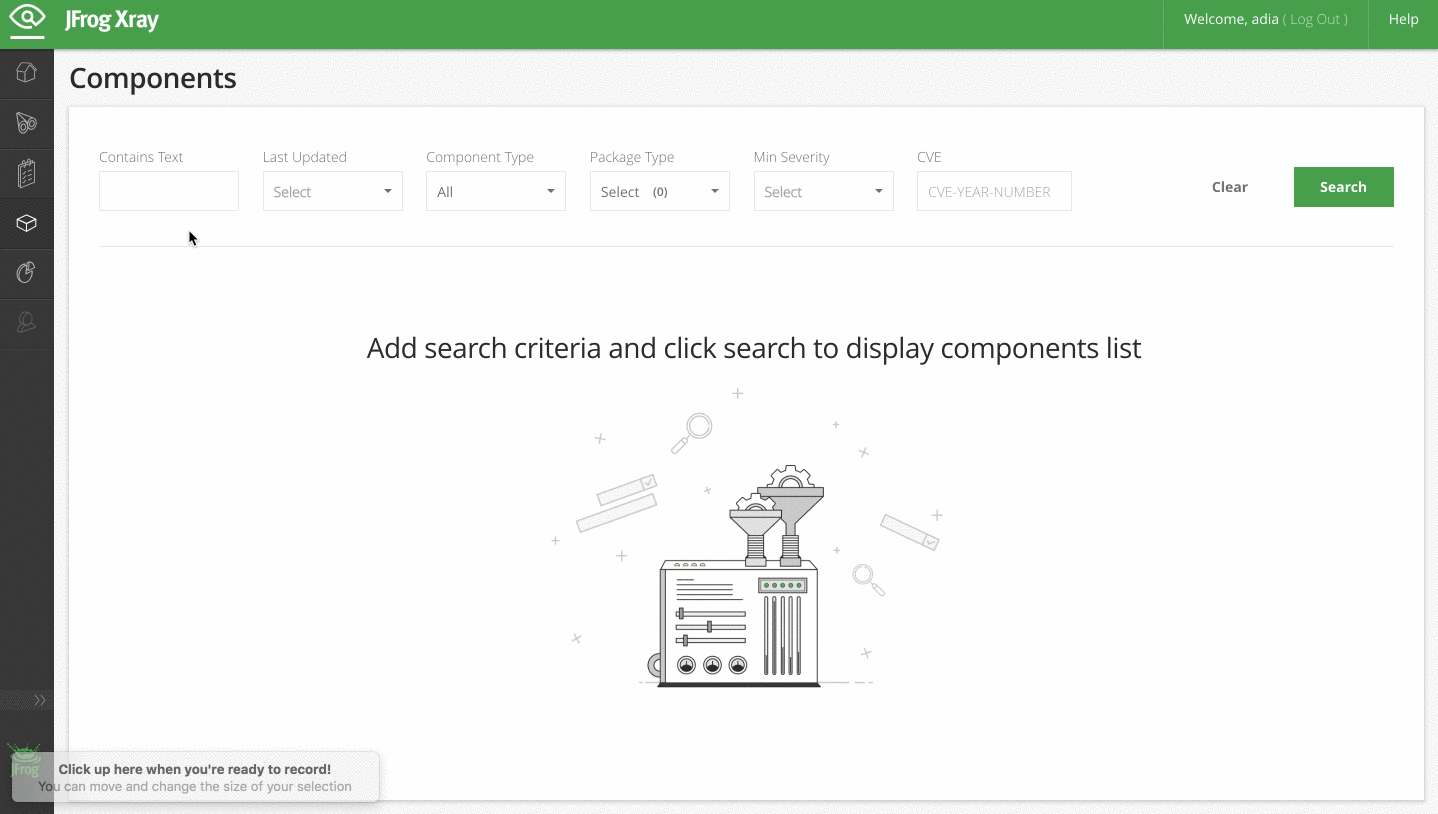Screen dimensions: 1438x814
Task: Select the Watches binoculars icon
Action: click(x=26, y=122)
